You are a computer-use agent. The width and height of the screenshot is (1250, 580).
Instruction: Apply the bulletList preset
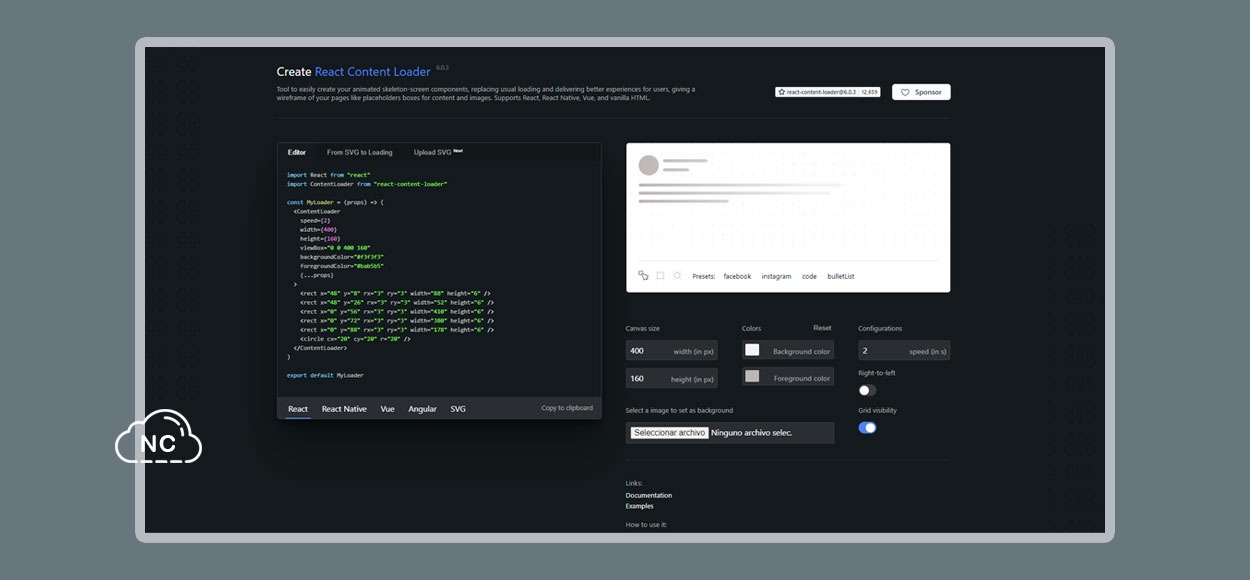(841, 276)
